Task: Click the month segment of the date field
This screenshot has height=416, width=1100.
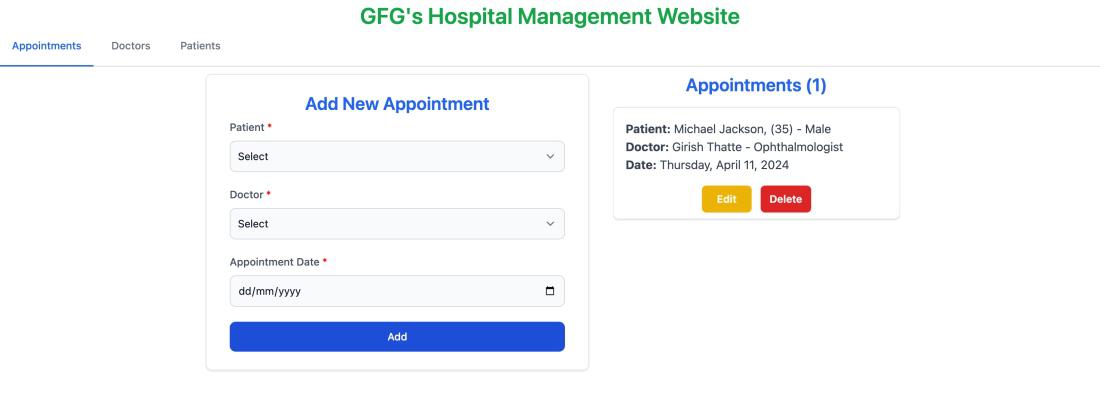Action: (266, 292)
